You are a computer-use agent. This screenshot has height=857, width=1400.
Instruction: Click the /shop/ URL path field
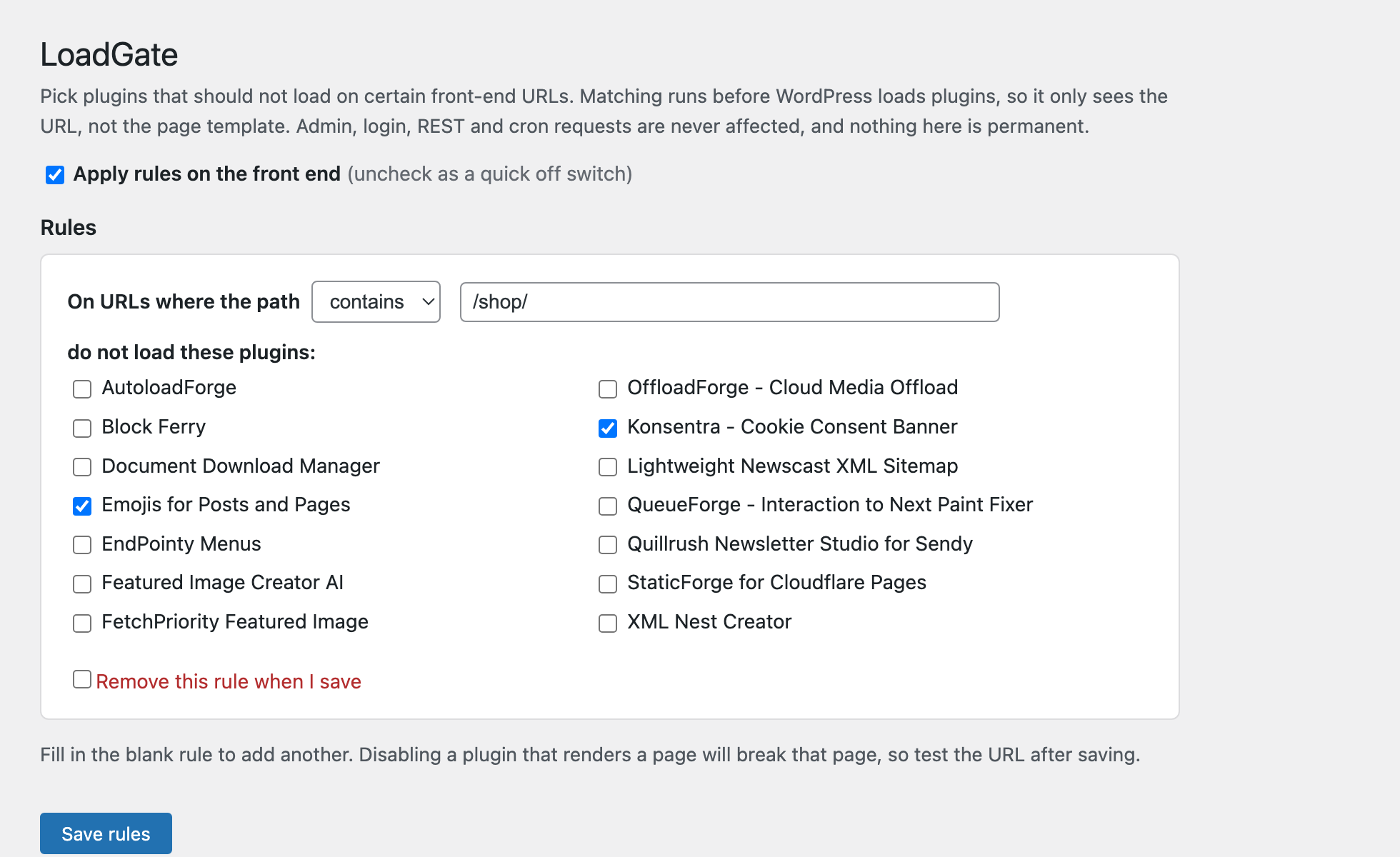coord(729,302)
